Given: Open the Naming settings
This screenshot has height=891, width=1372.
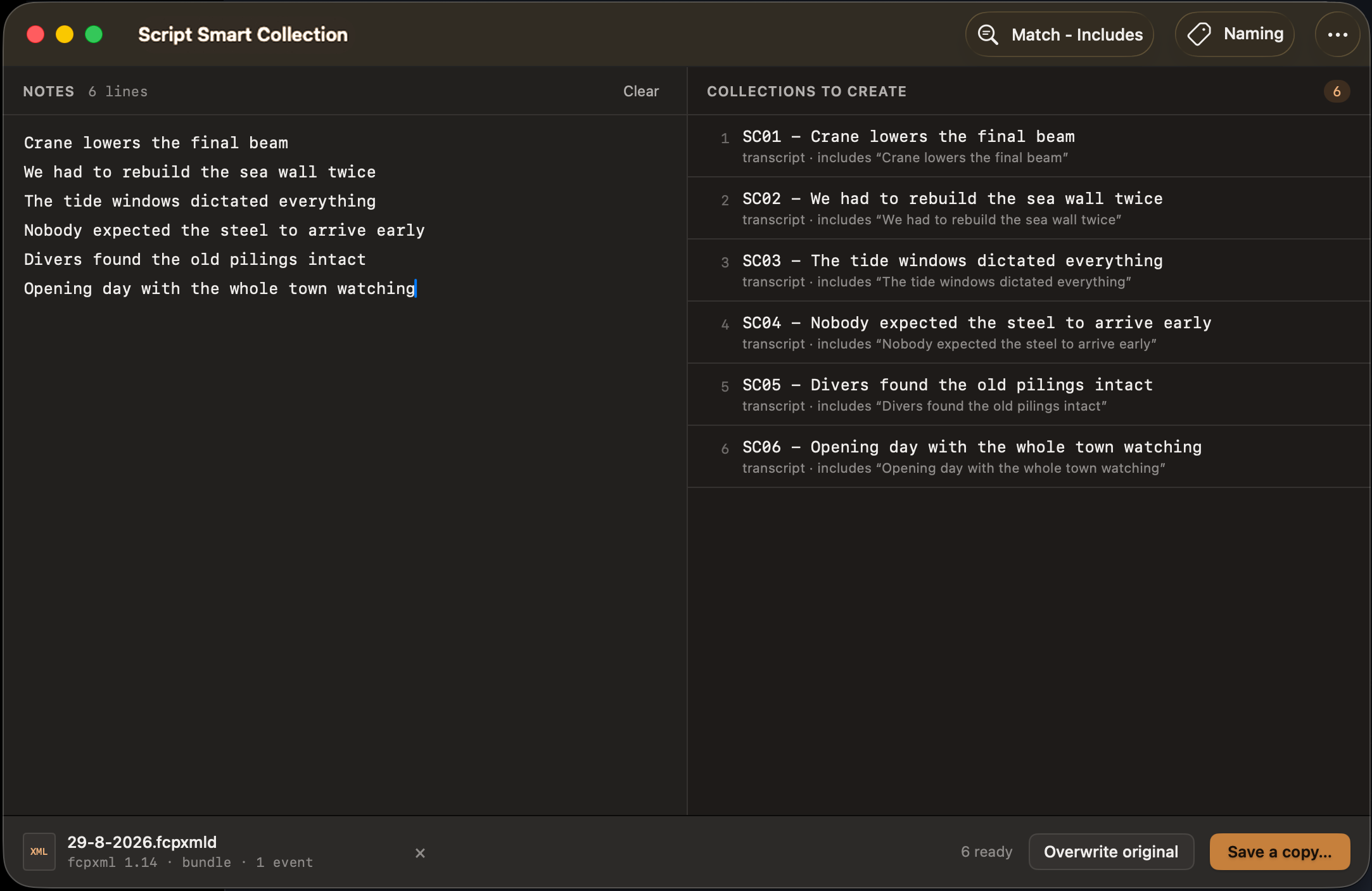Looking at the screenshot, I should pos(1235,34).
